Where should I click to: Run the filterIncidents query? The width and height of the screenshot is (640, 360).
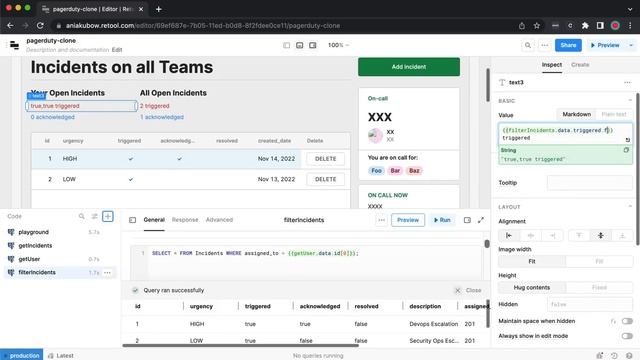point(442,220)
